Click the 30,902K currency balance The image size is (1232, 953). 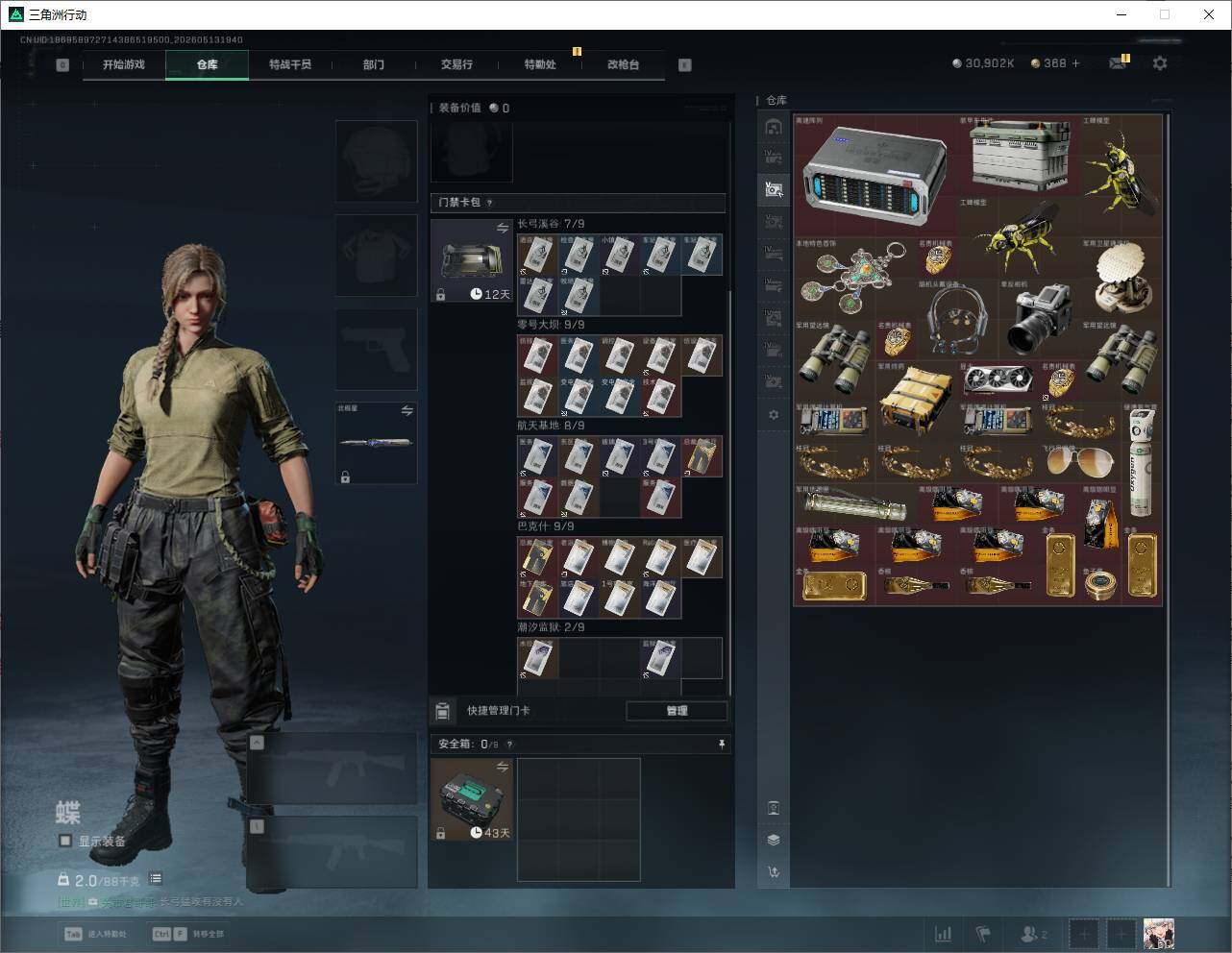click(983, 63)
